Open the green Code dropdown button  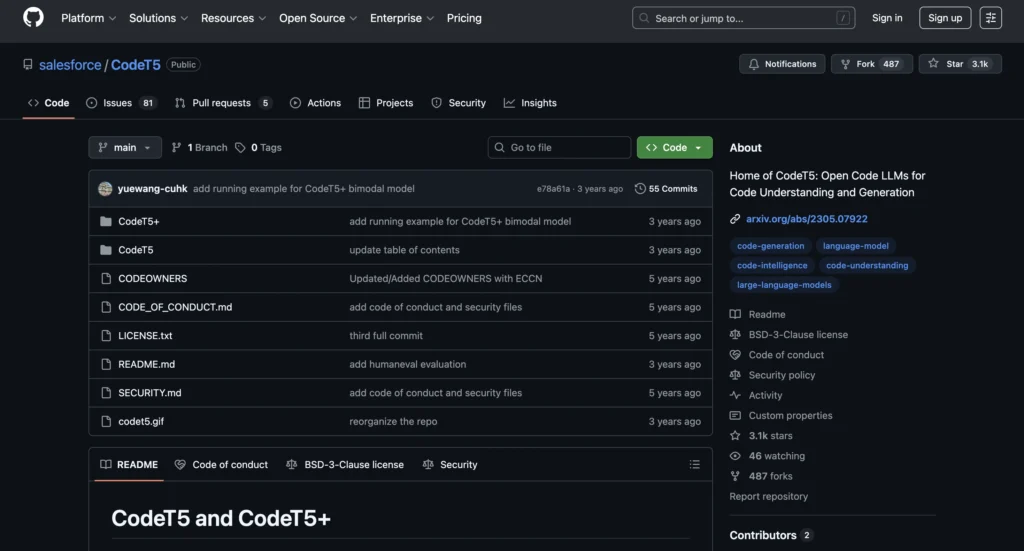(675, 148)
